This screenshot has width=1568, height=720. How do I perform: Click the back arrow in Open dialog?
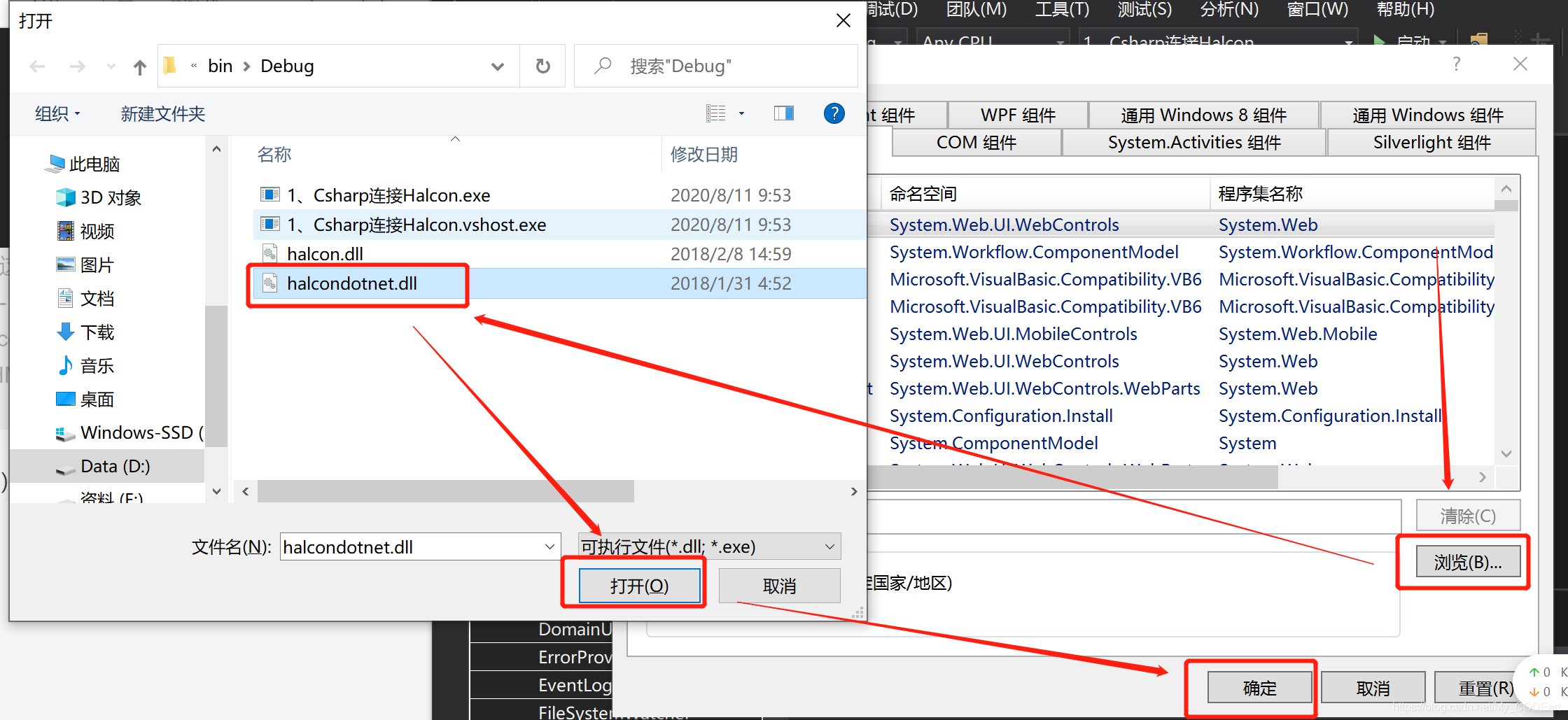[37, 66]
